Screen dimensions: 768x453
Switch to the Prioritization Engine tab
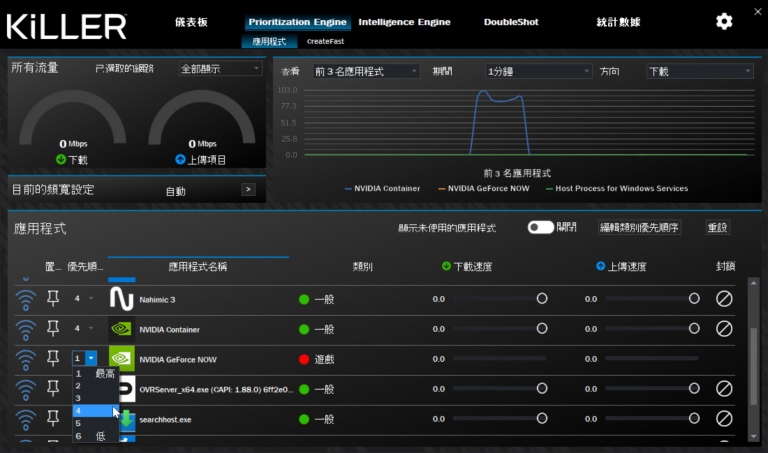297,22
